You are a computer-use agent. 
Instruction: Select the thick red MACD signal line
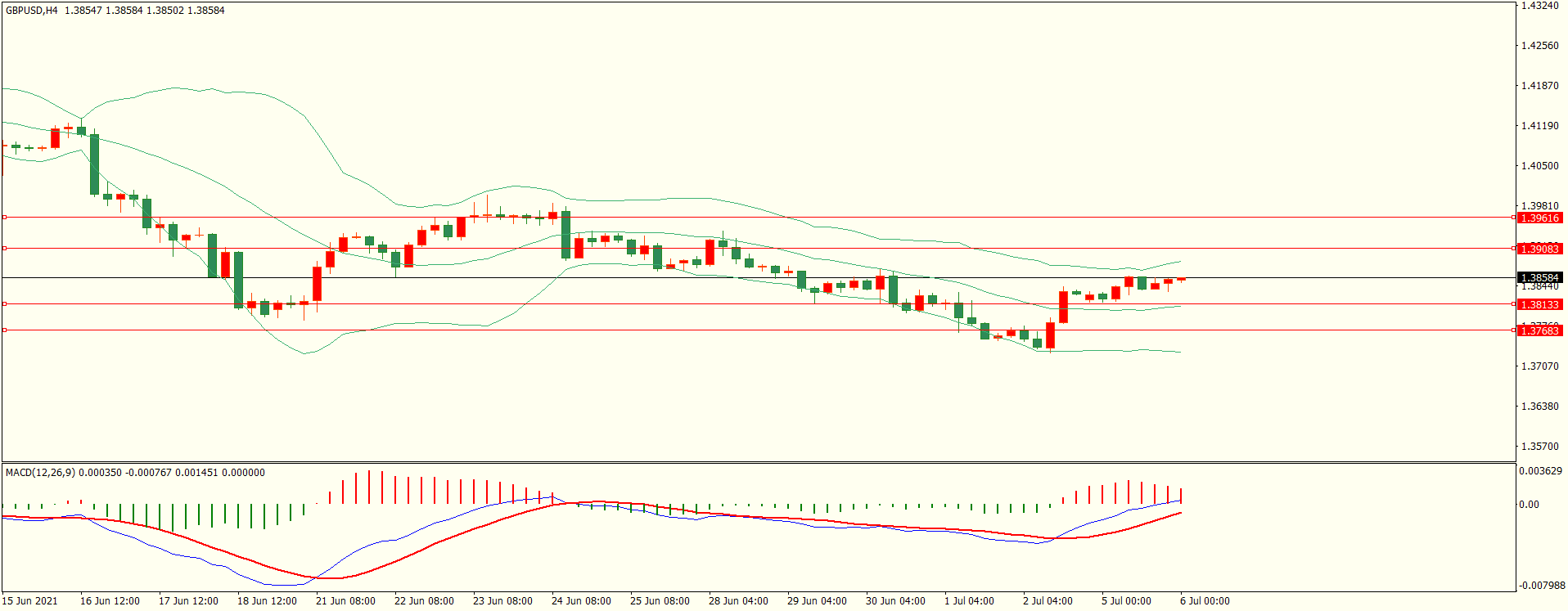coord(592,502)
